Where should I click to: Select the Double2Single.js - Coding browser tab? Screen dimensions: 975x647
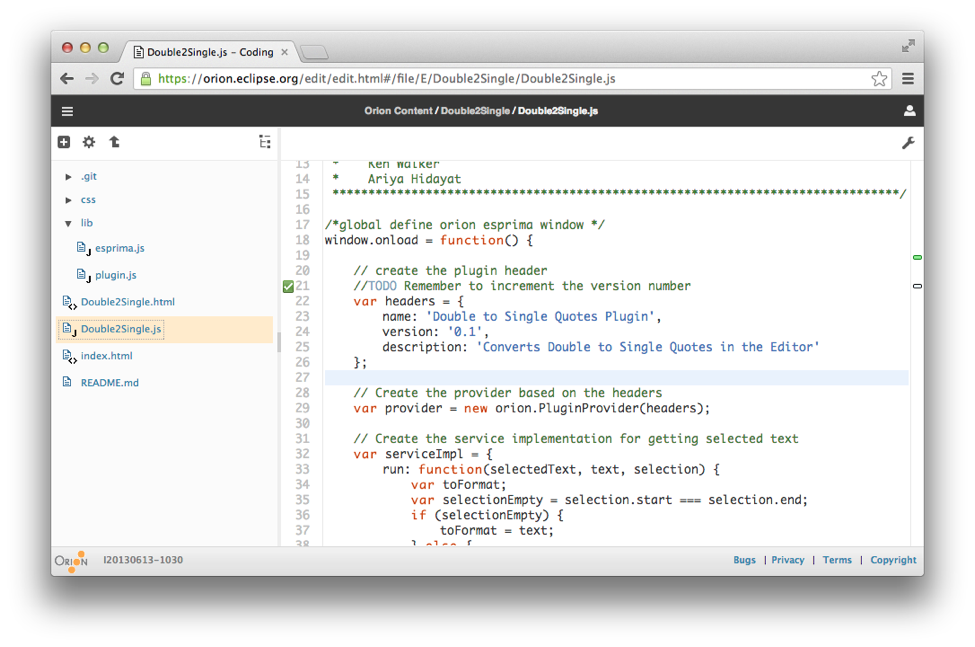coord(210,52)
